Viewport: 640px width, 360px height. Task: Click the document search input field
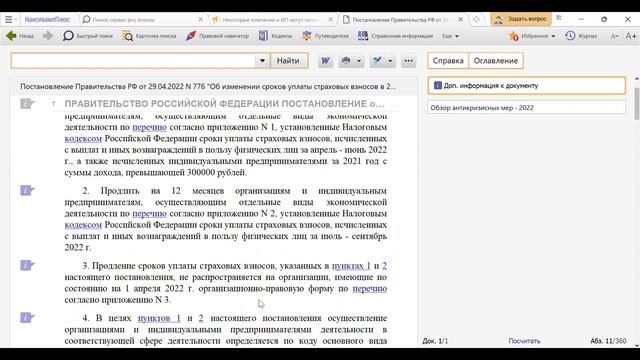pyautogui.click(x=133, y=61)
